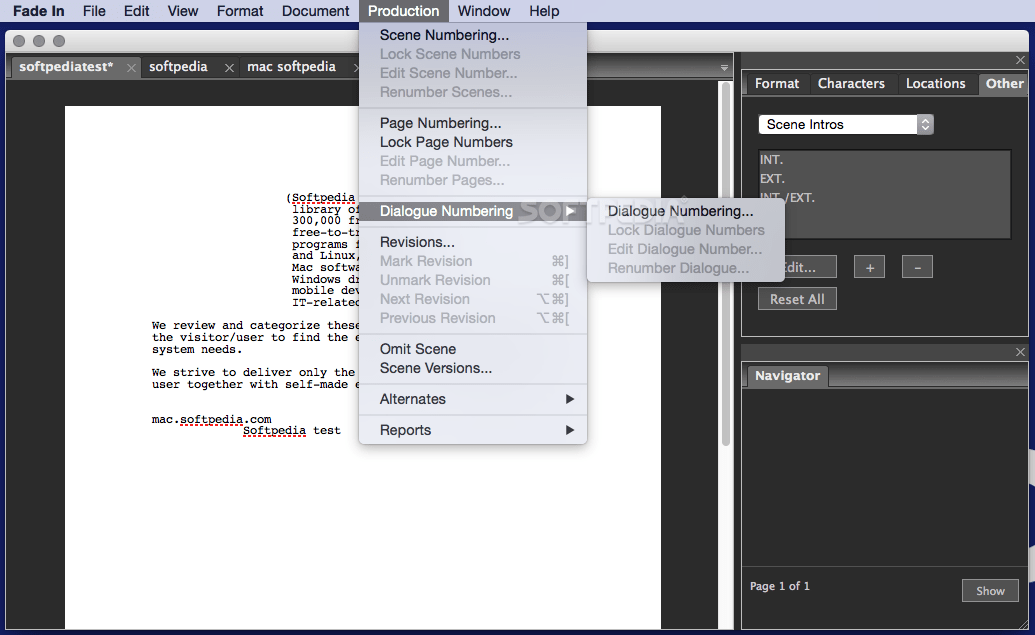1035x635 pixels.
Task: Select the Navigator tab
Action: (x=787, y=376)
